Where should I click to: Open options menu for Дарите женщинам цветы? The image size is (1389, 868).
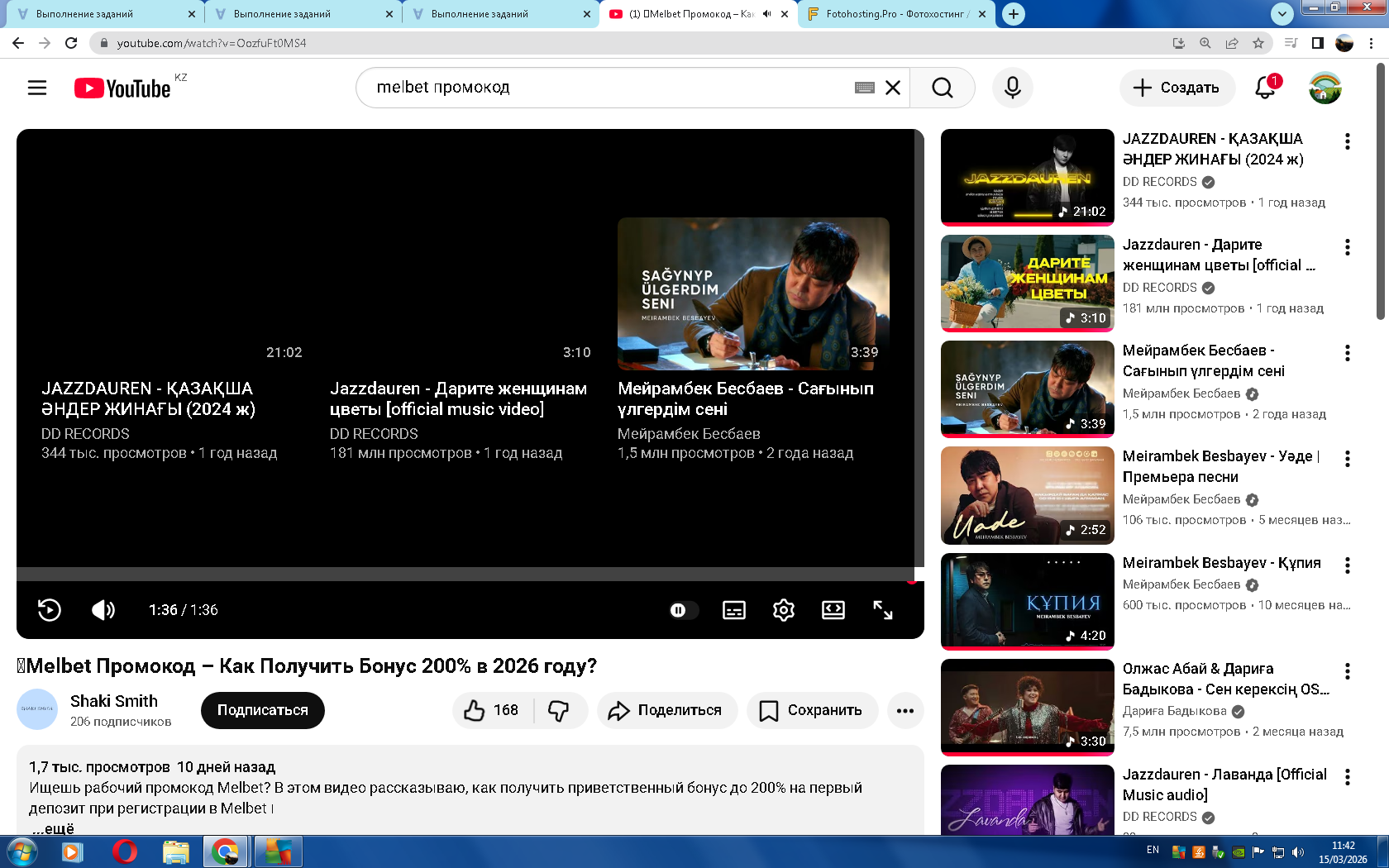[1348, 247]
